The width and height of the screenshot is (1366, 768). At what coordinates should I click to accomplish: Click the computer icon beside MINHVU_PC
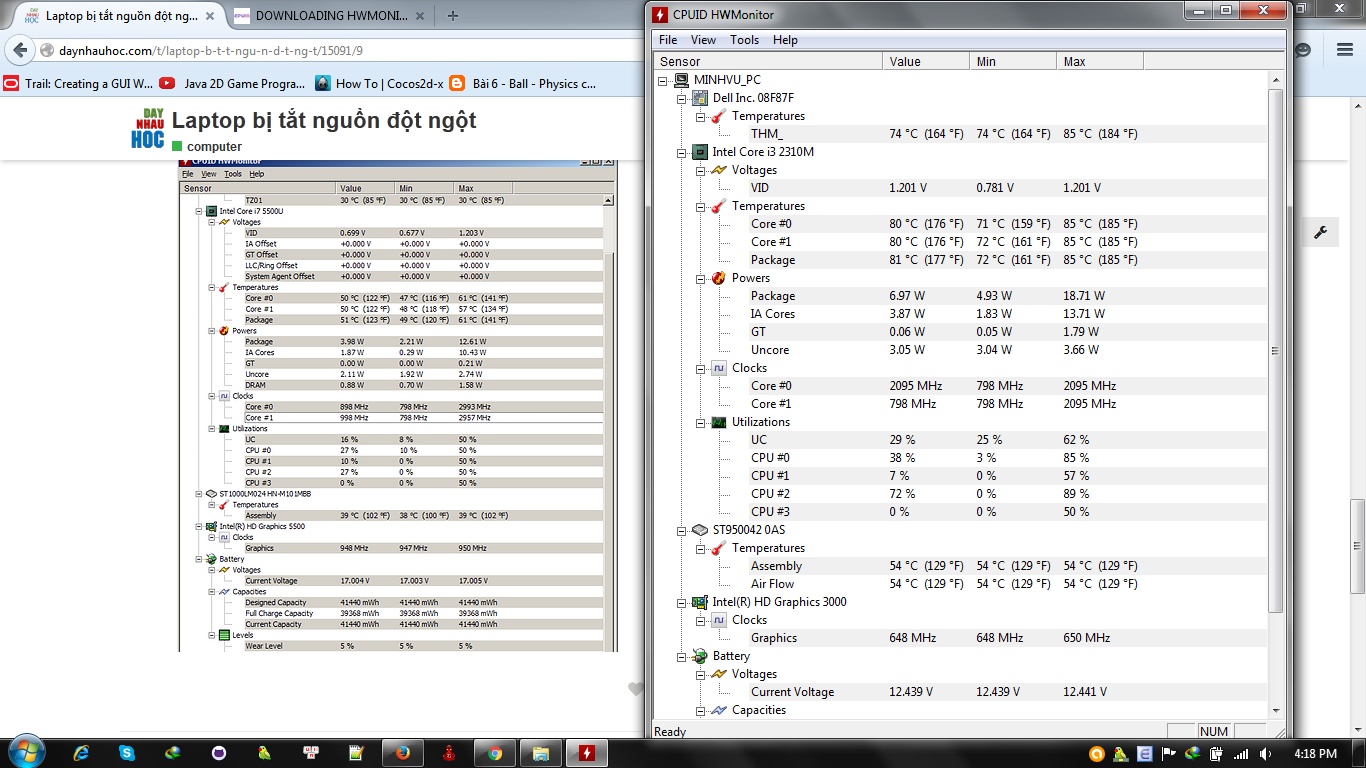pos(680,80)
